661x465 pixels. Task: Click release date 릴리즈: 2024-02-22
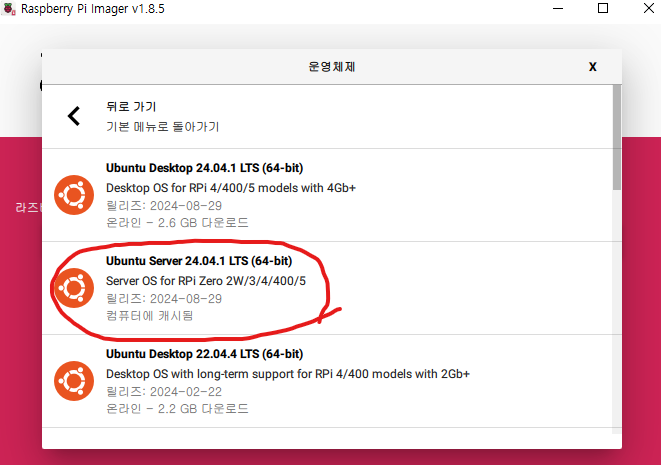[164, 392]
